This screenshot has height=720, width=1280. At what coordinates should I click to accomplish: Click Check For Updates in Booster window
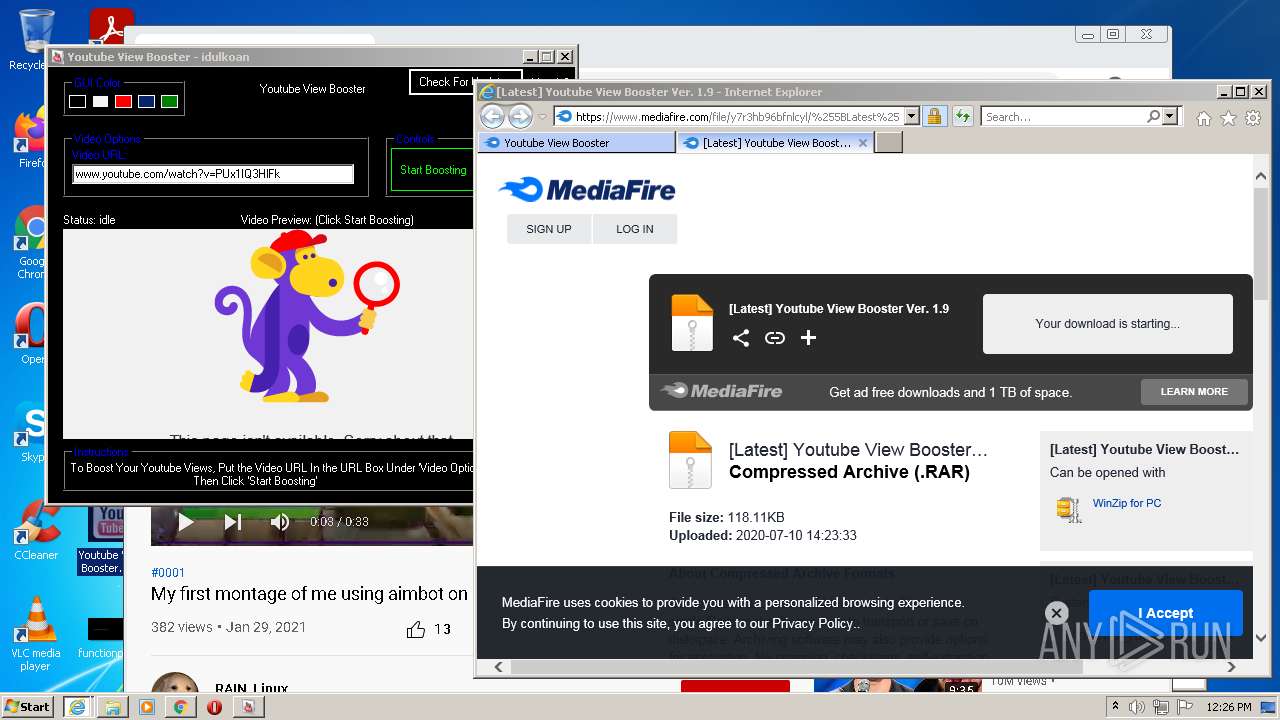(x=465, y=82)
